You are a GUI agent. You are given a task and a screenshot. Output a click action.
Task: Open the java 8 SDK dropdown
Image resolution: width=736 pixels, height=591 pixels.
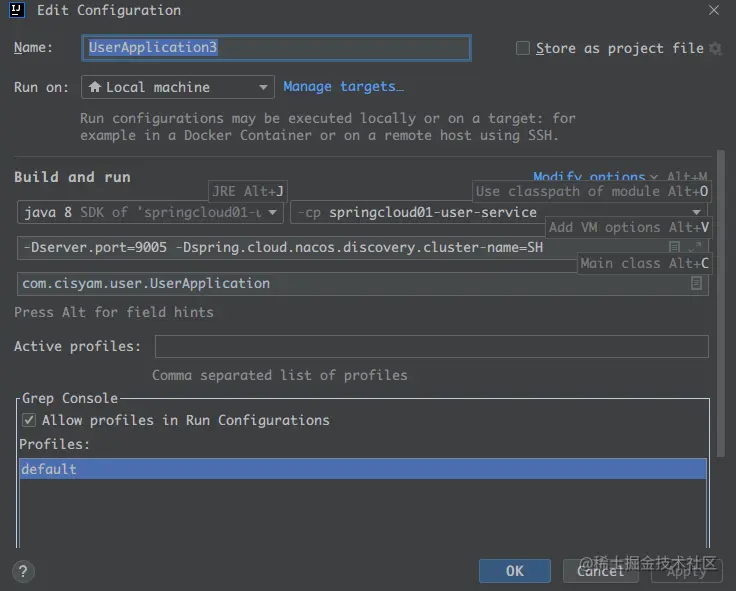[x=150, y=212]
